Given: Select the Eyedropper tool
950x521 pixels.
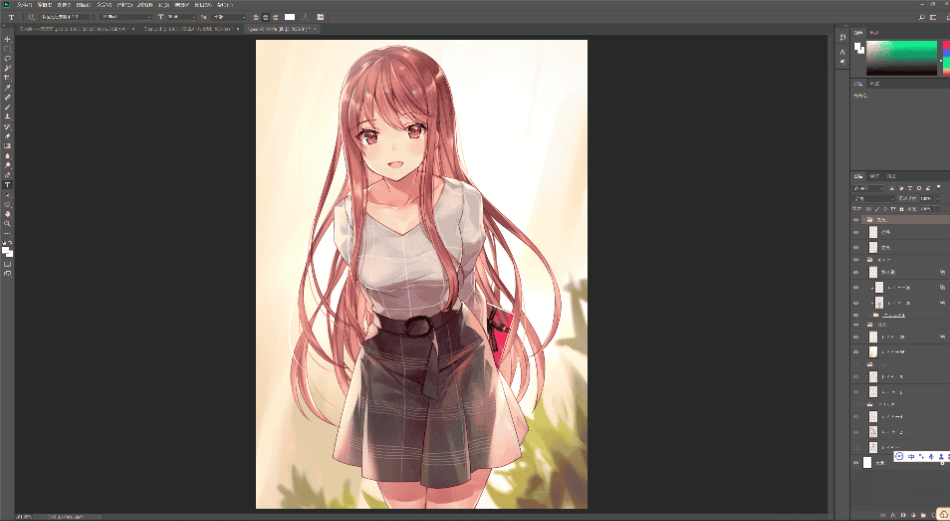Looking at the screenshot, I should 7,87.
